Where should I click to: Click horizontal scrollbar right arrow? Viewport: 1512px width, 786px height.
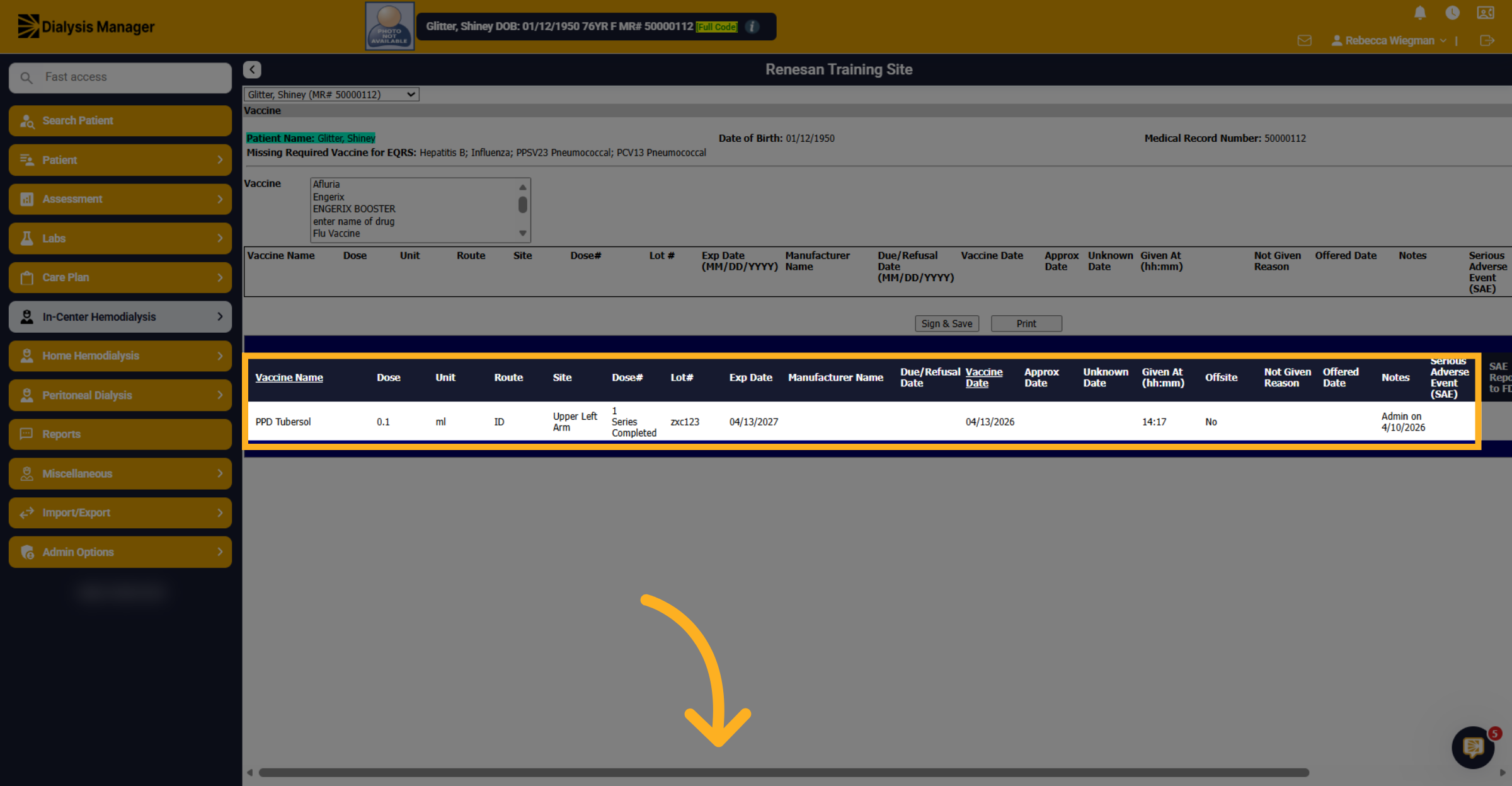tap(1503, 772)
